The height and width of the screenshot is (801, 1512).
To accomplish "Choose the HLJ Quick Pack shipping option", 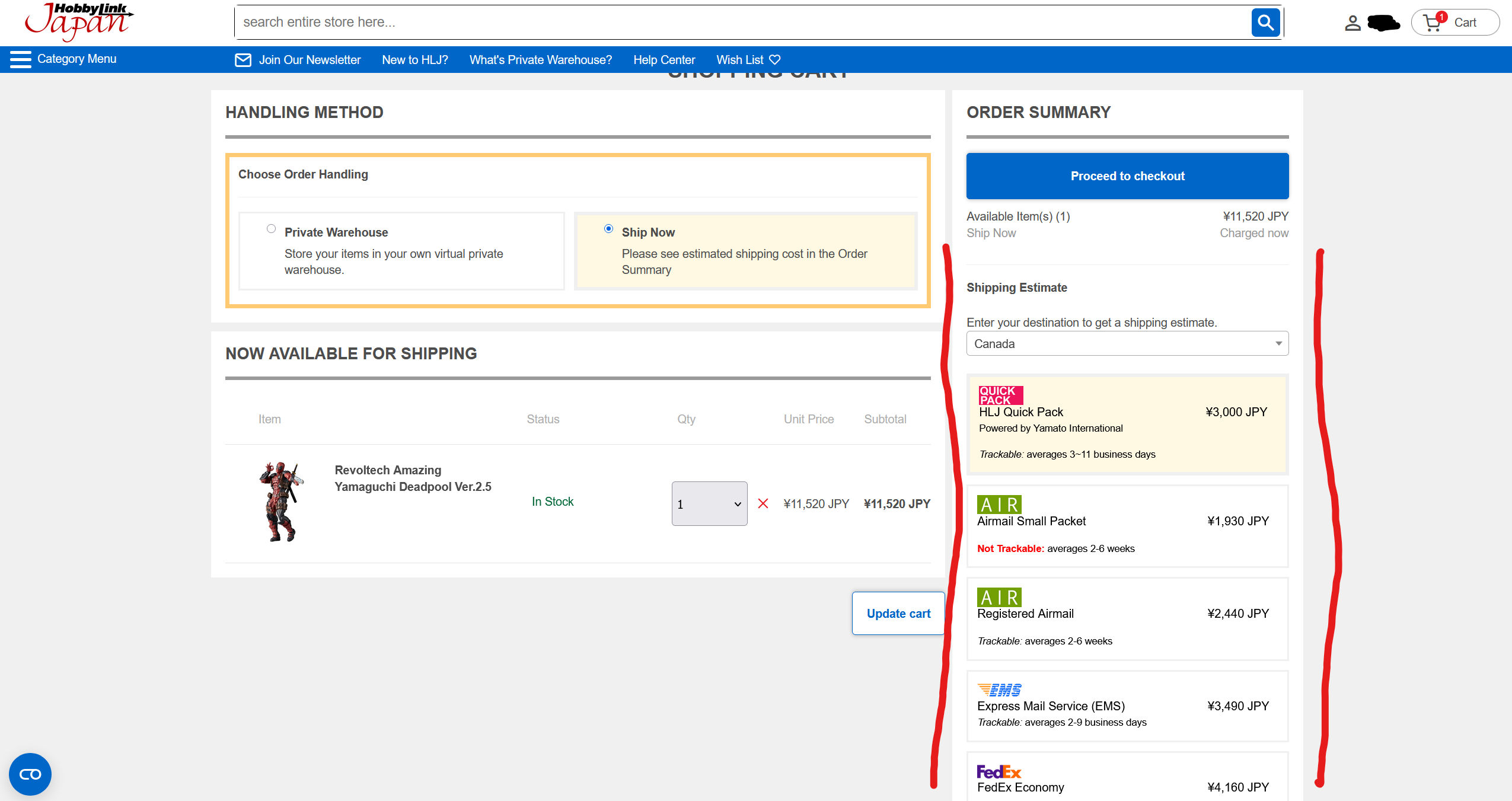I will pyautogui.click(x=1127, y=423).
